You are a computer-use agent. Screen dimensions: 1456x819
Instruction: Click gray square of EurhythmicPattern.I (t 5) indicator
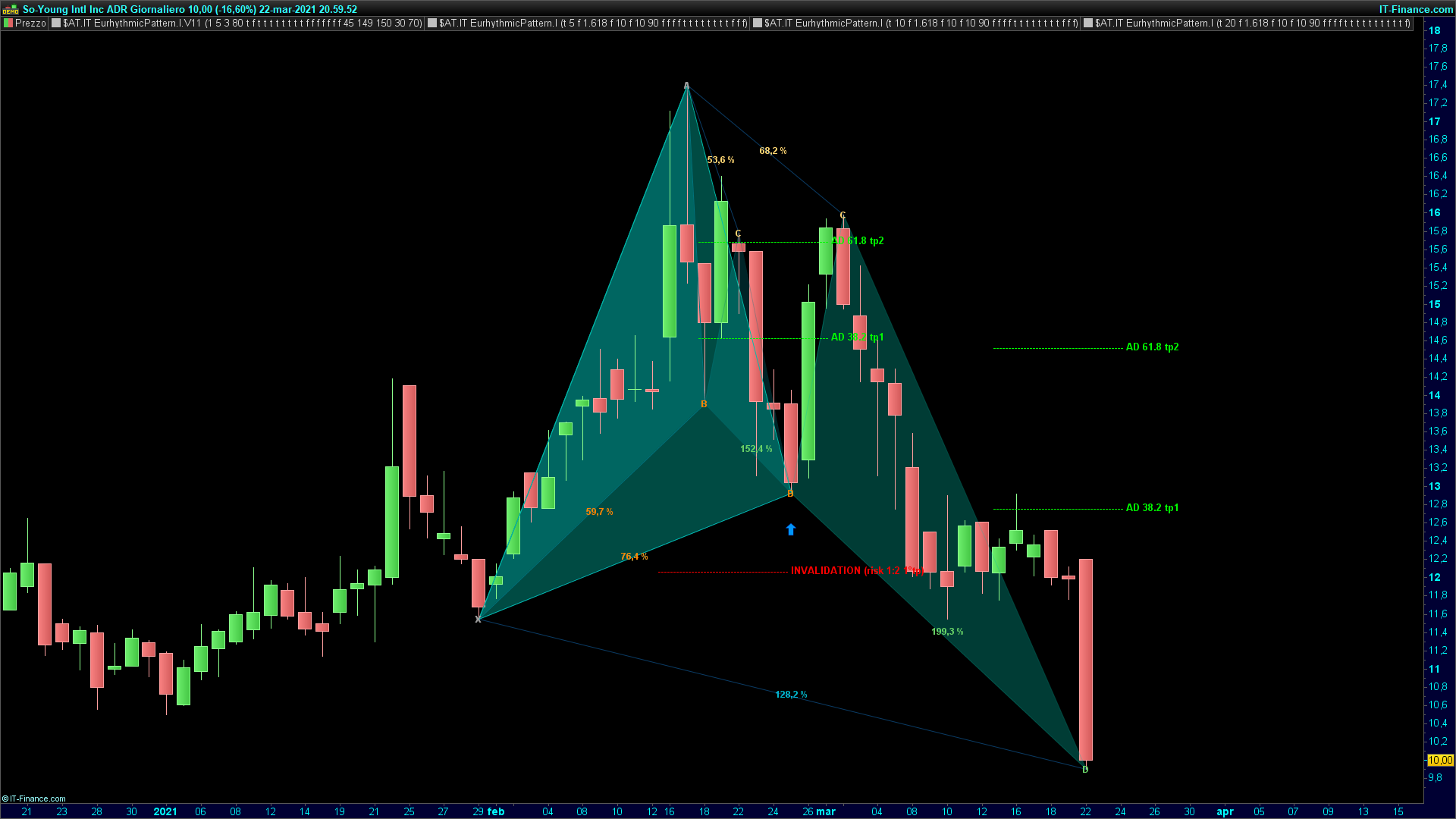[432, 24]
